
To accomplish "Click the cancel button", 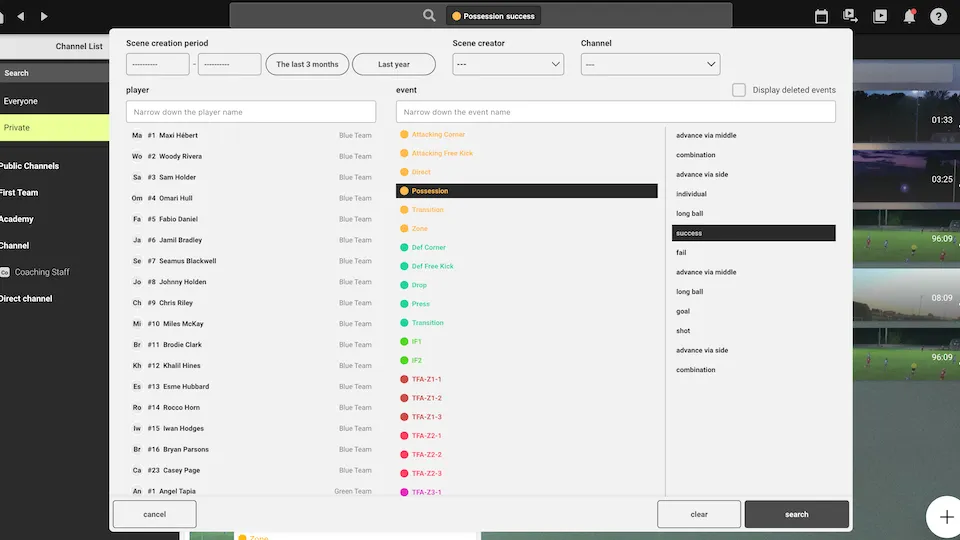I will 154,514.
